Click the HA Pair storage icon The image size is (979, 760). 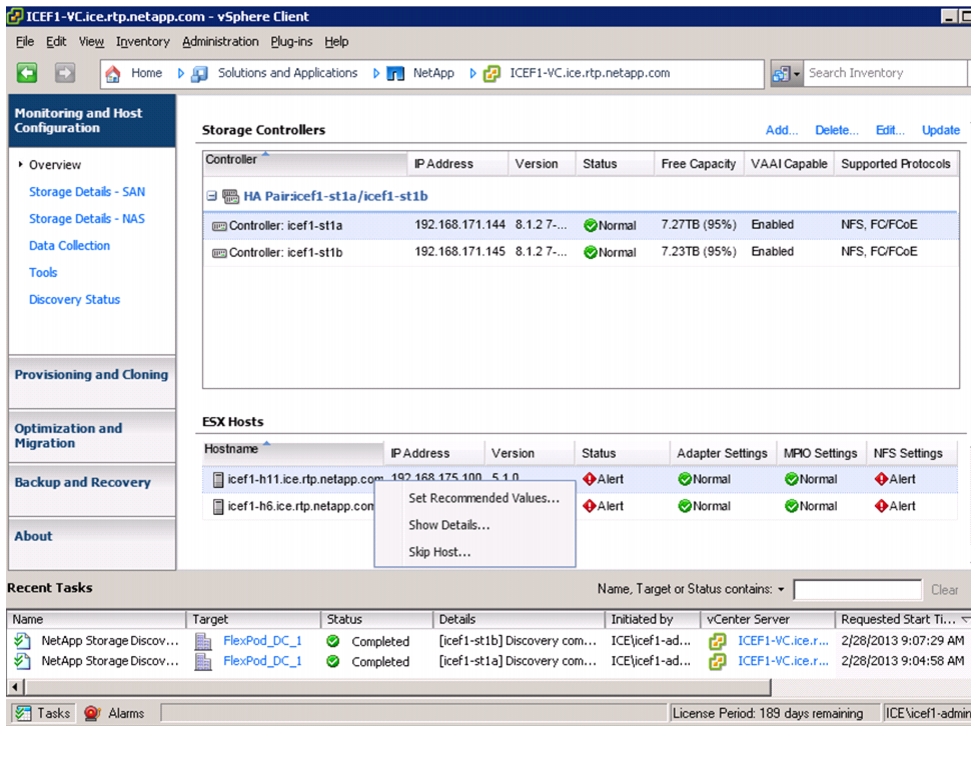pos(230,197)
